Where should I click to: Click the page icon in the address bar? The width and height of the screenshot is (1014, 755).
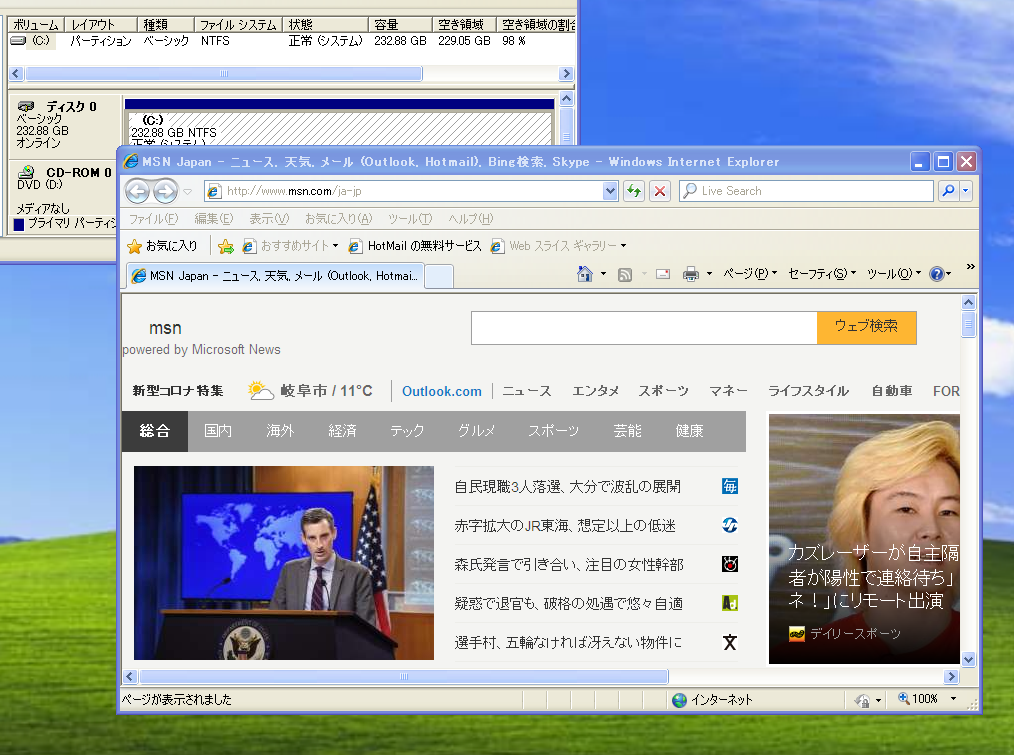(214, 191)
